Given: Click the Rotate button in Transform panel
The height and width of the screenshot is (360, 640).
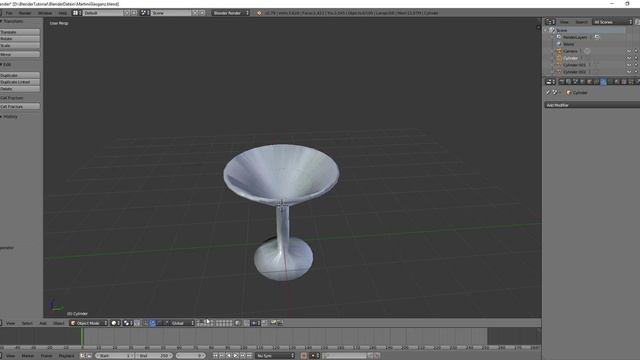Looking at the screenshot, I should pyautogui.click(x=20, y=39).
